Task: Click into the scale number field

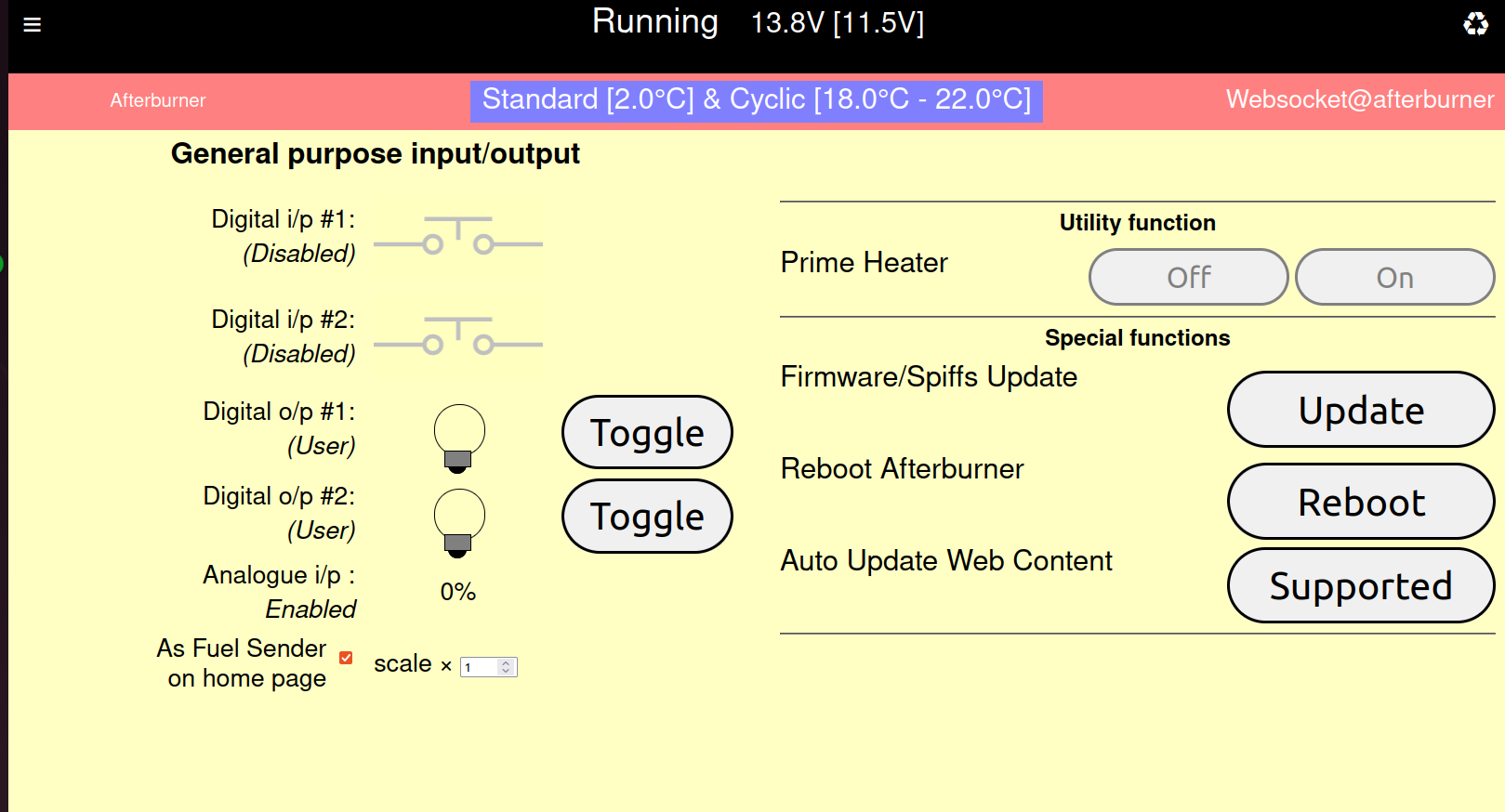Action: click(479, 667)
